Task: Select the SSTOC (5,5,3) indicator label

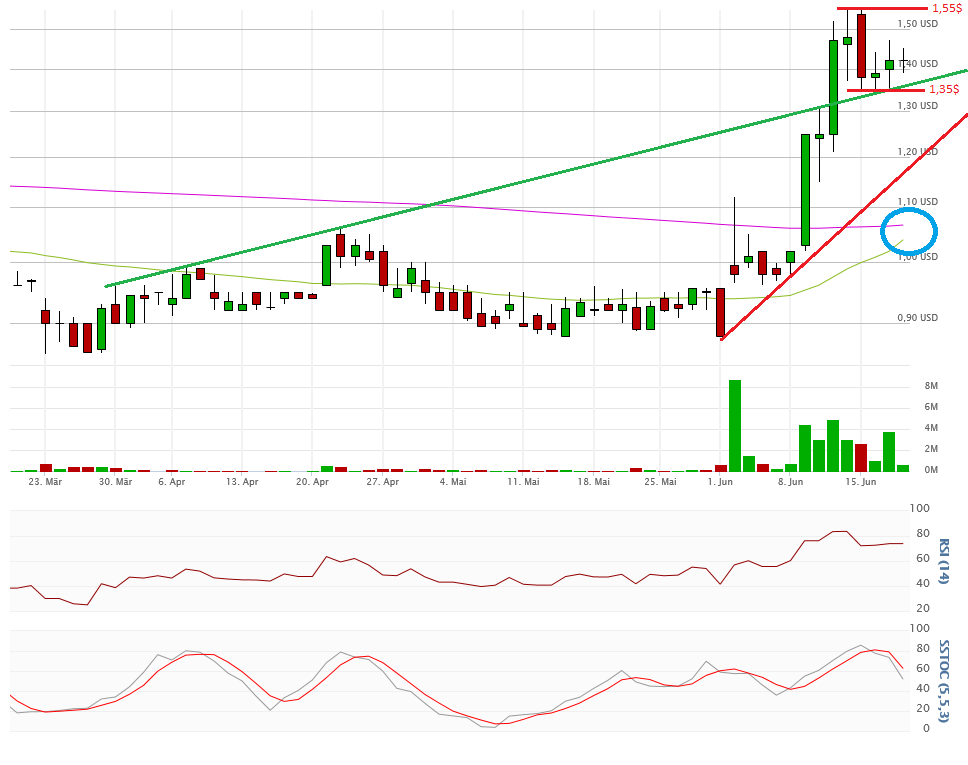Action: [x=944, y=680]
